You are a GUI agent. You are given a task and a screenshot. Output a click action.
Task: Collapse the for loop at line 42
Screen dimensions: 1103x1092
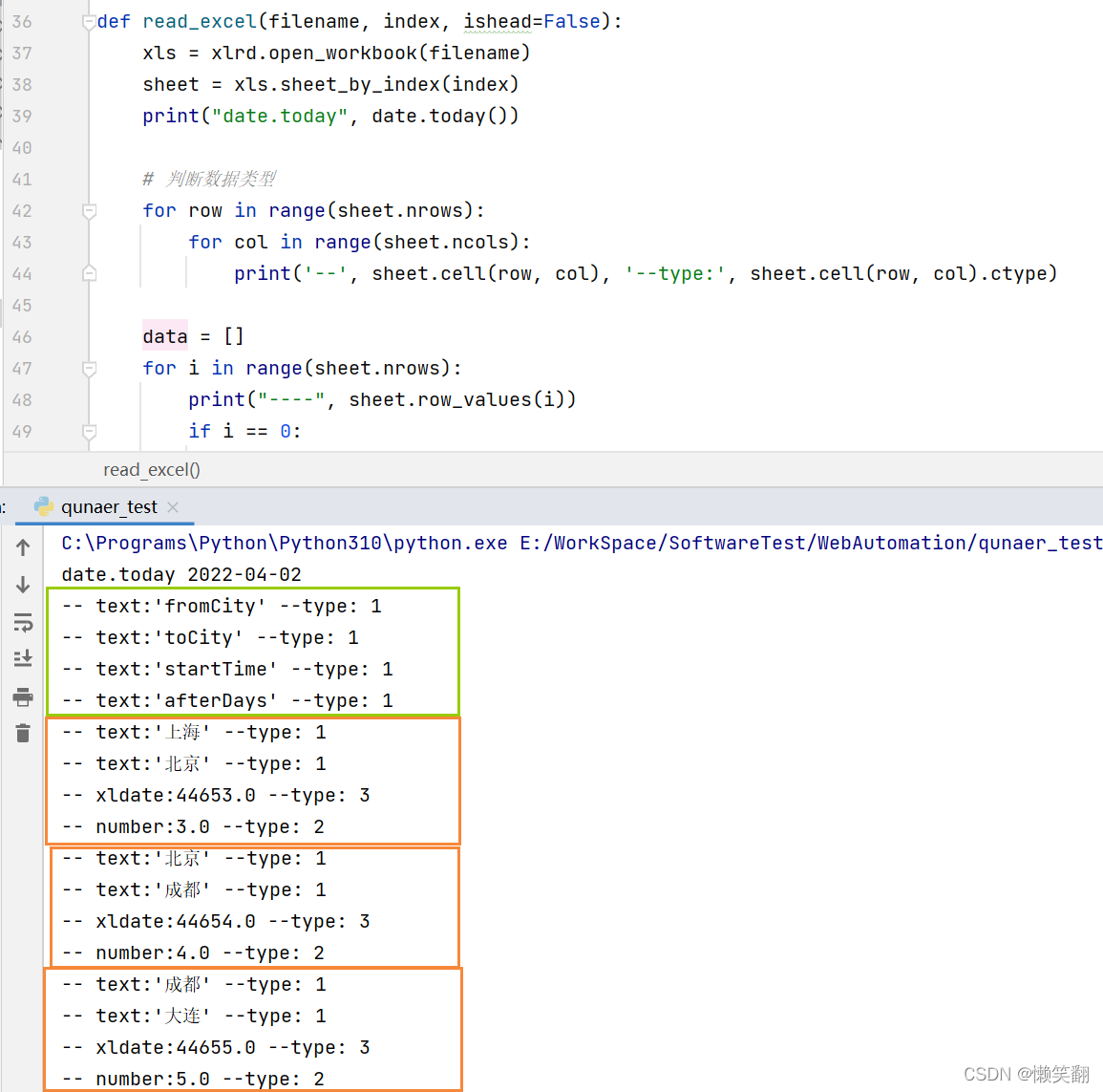[89, 210]
